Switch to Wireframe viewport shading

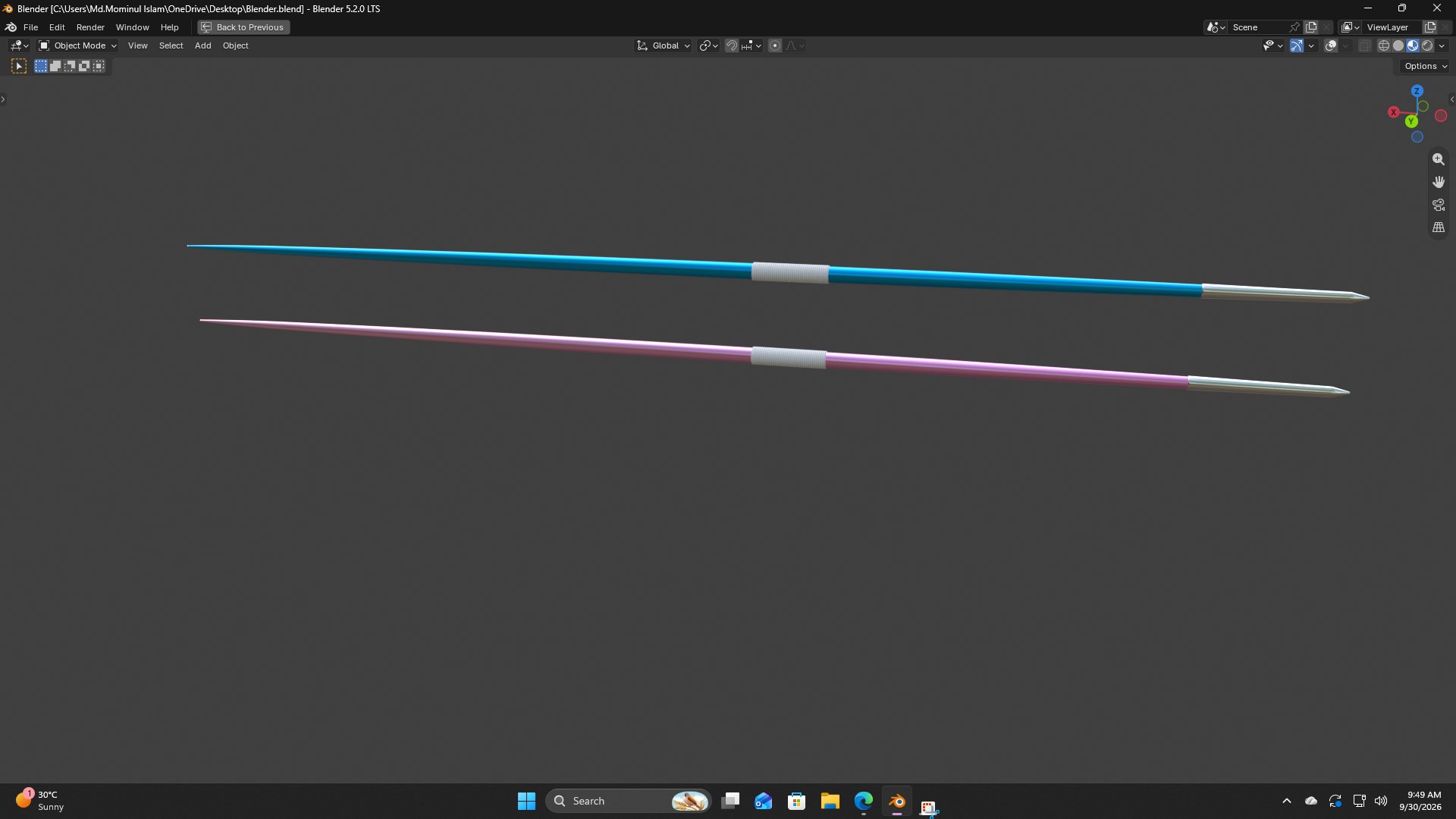[x=1384, y=45]
